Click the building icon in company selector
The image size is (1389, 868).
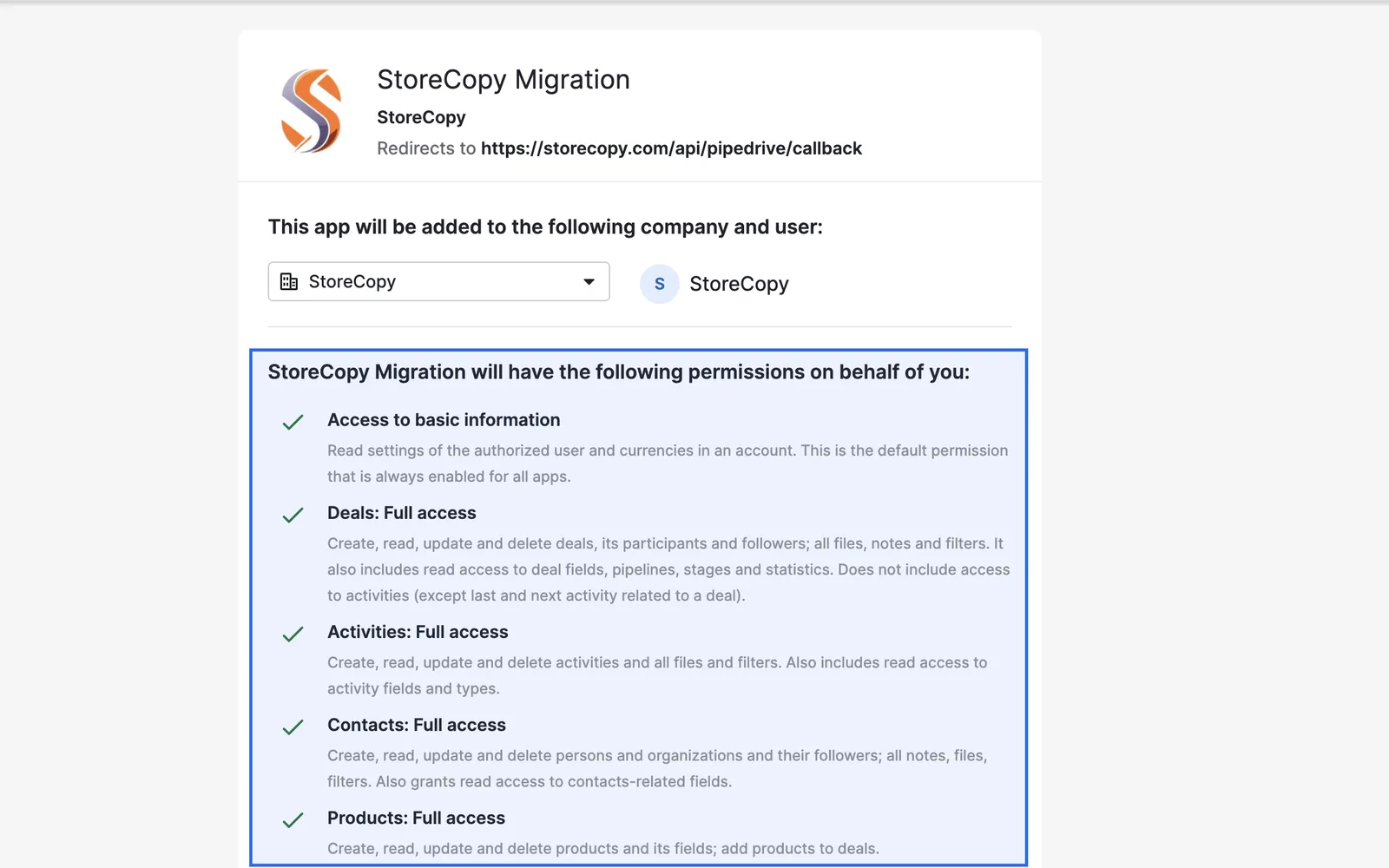pyautogui.click(x=289, y=281)
